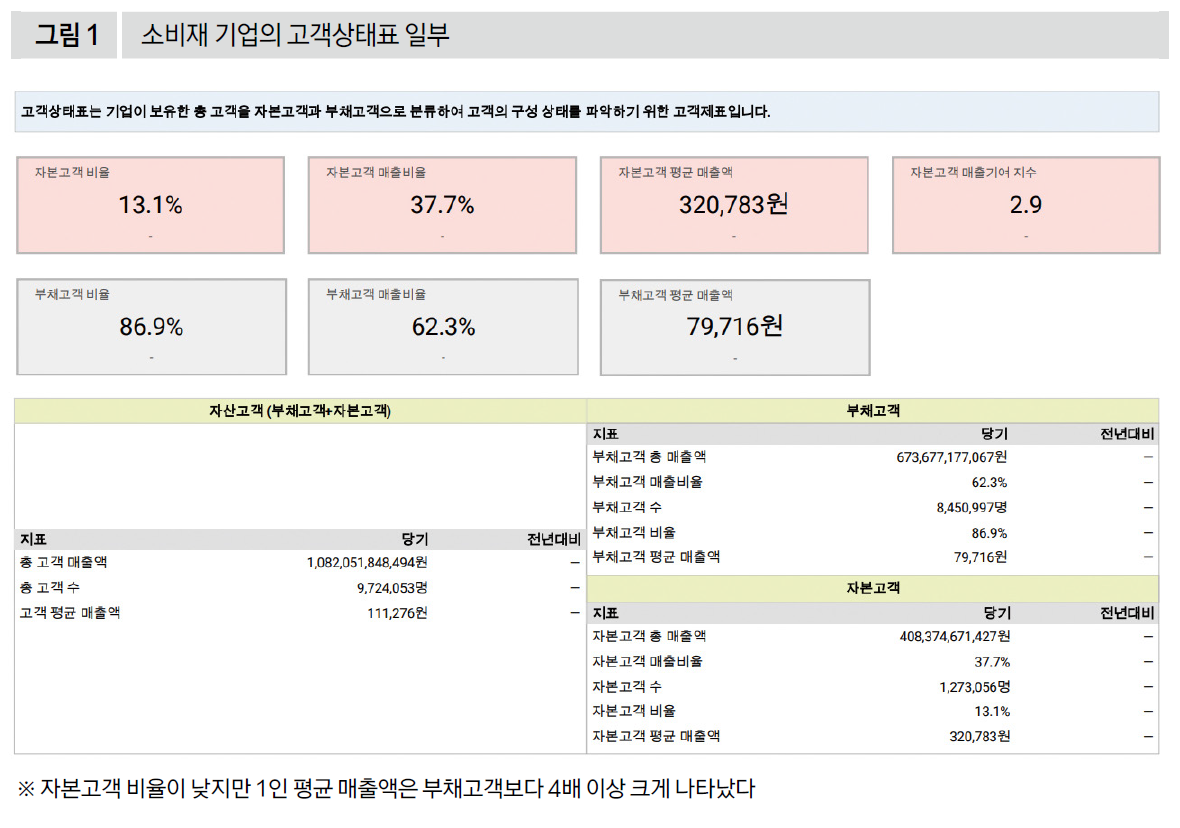Screen dimensions: 1180x828
Task: Click the 고객상태표 description banner text
Action: pos(395,111)
